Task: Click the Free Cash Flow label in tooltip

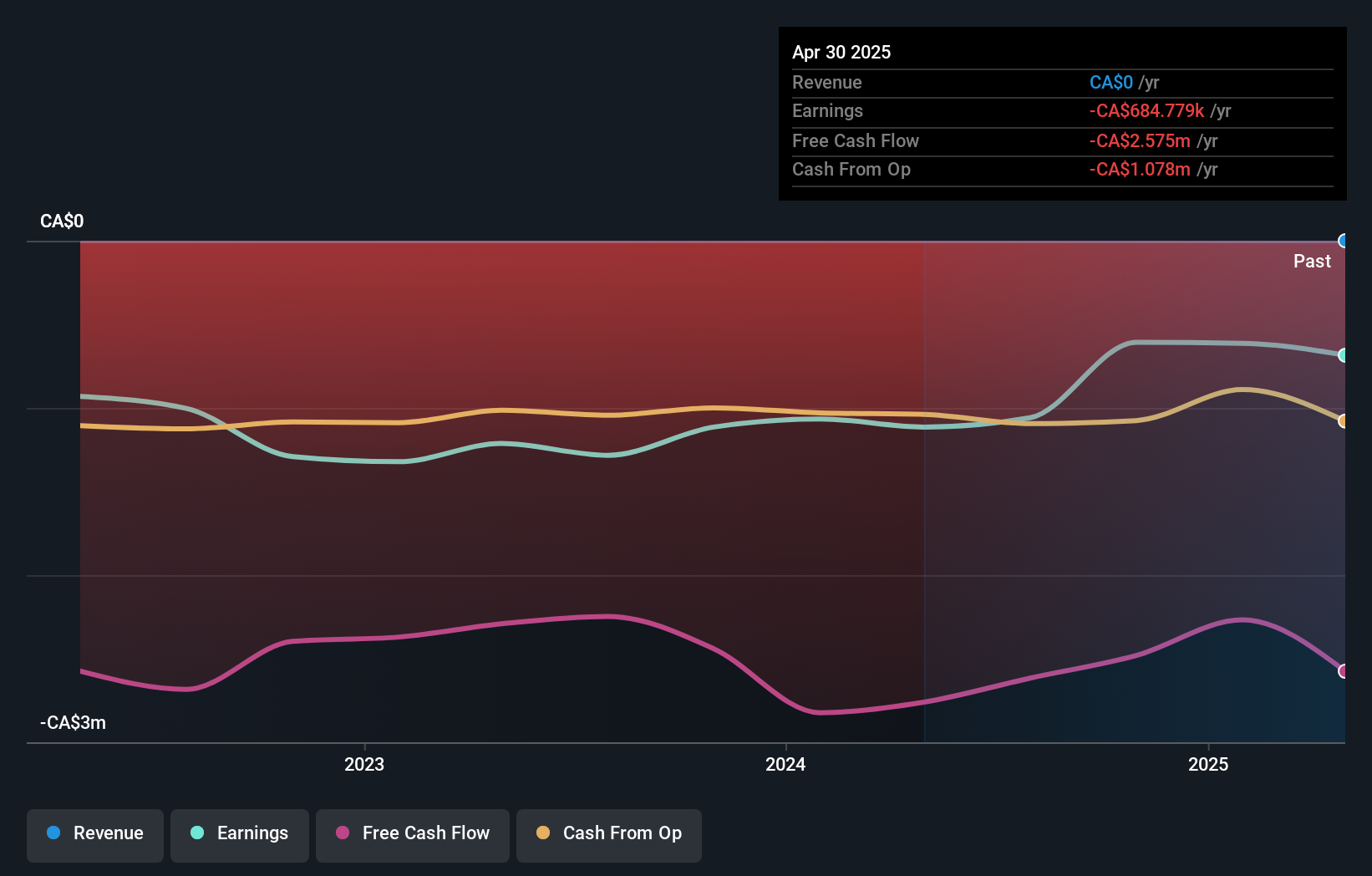Action: 856,140
